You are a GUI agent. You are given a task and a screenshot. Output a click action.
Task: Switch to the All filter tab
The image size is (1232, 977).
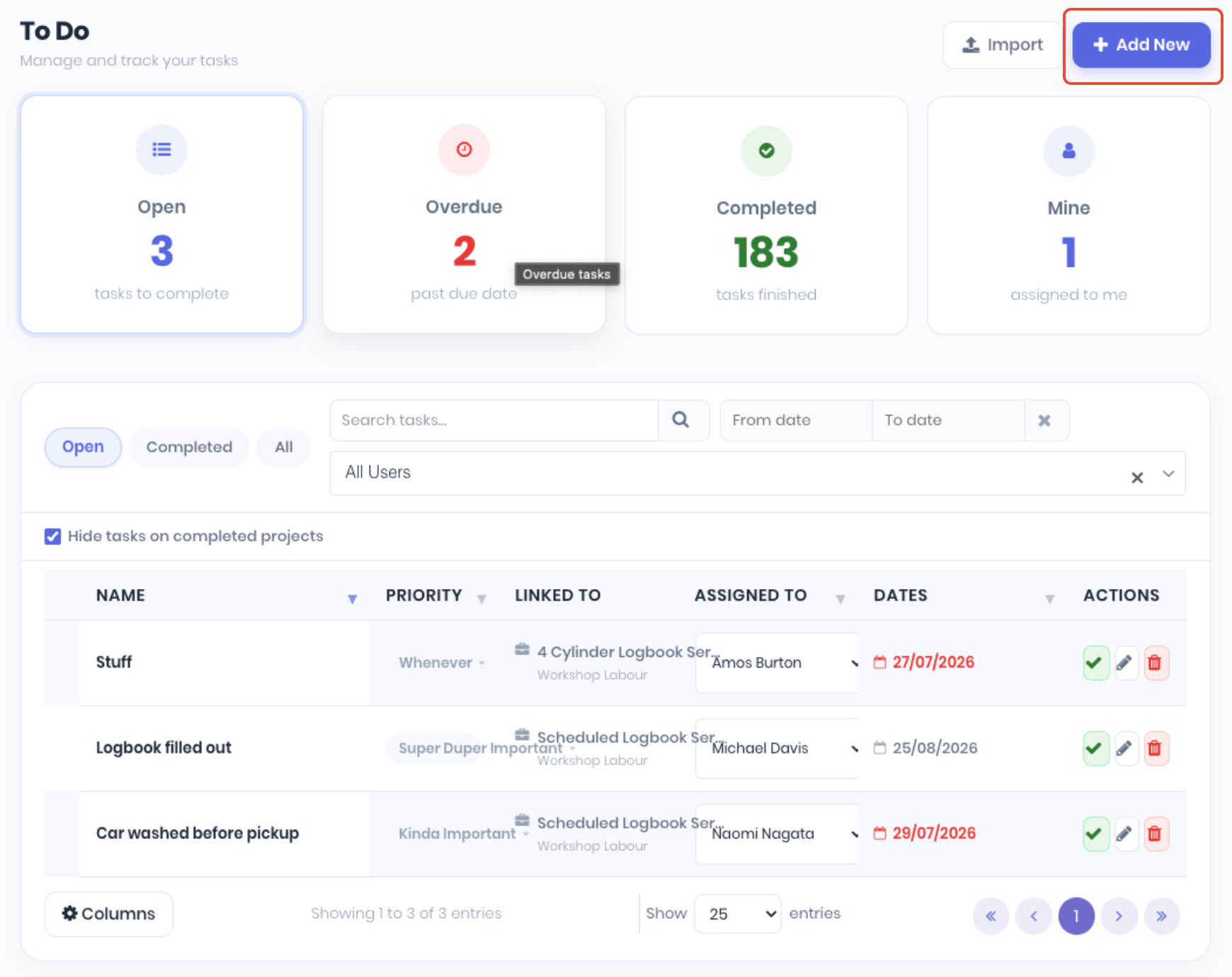pos(283,447)
